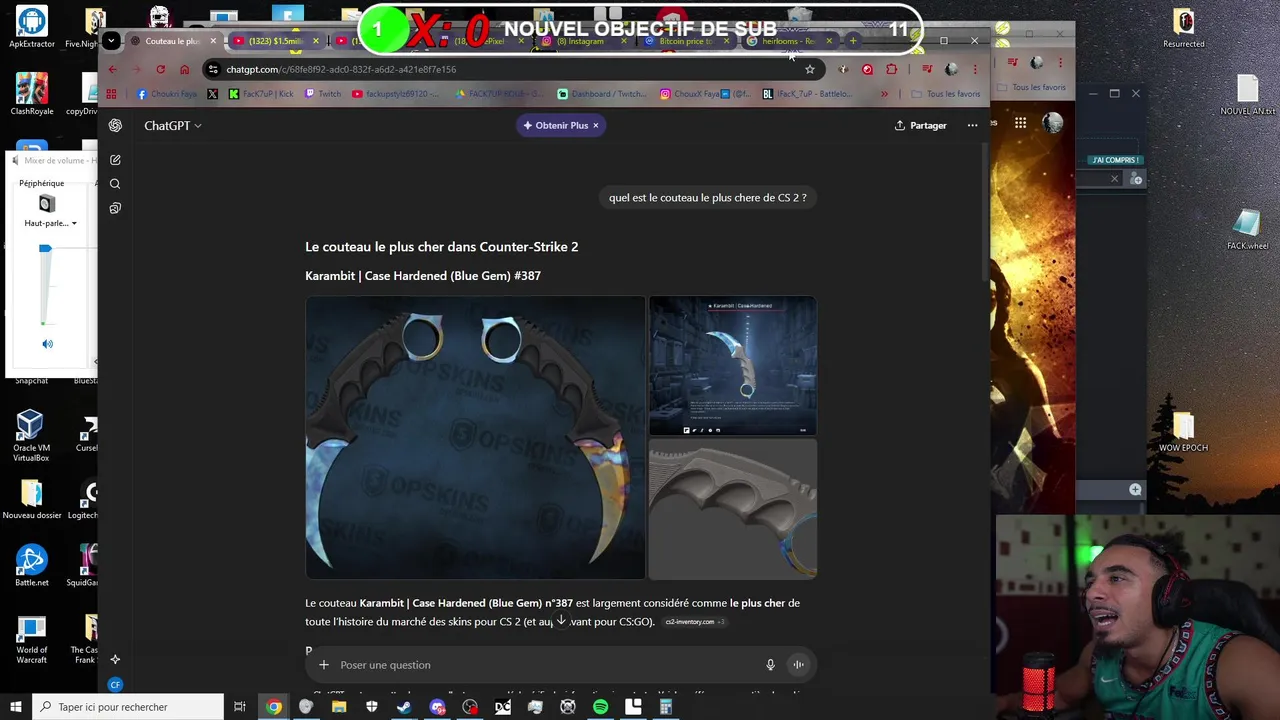Open the 'Dashboard / Twitch' bookmark

click(x=602, y=94)
